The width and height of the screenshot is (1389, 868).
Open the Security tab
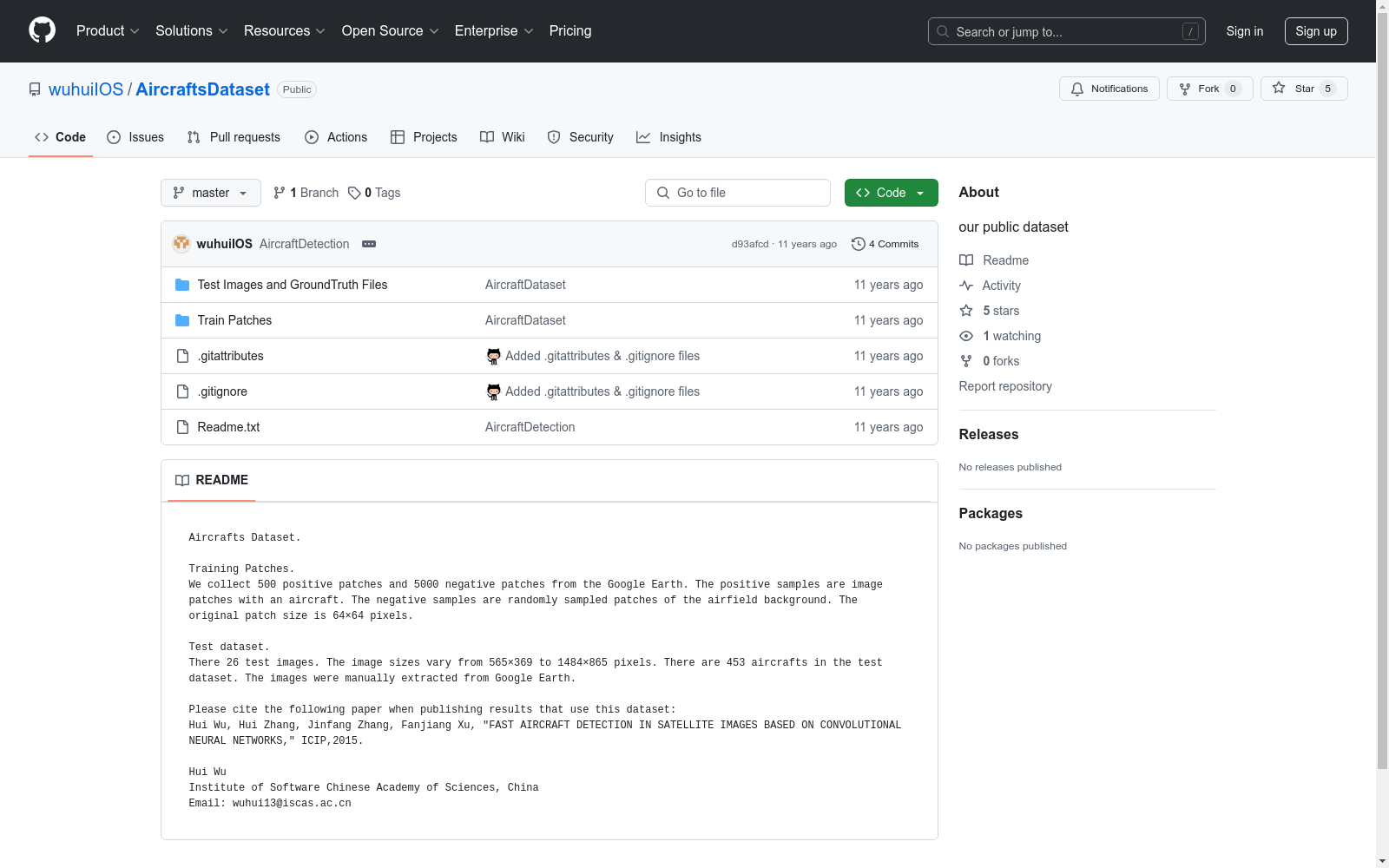tap(580, 137)
